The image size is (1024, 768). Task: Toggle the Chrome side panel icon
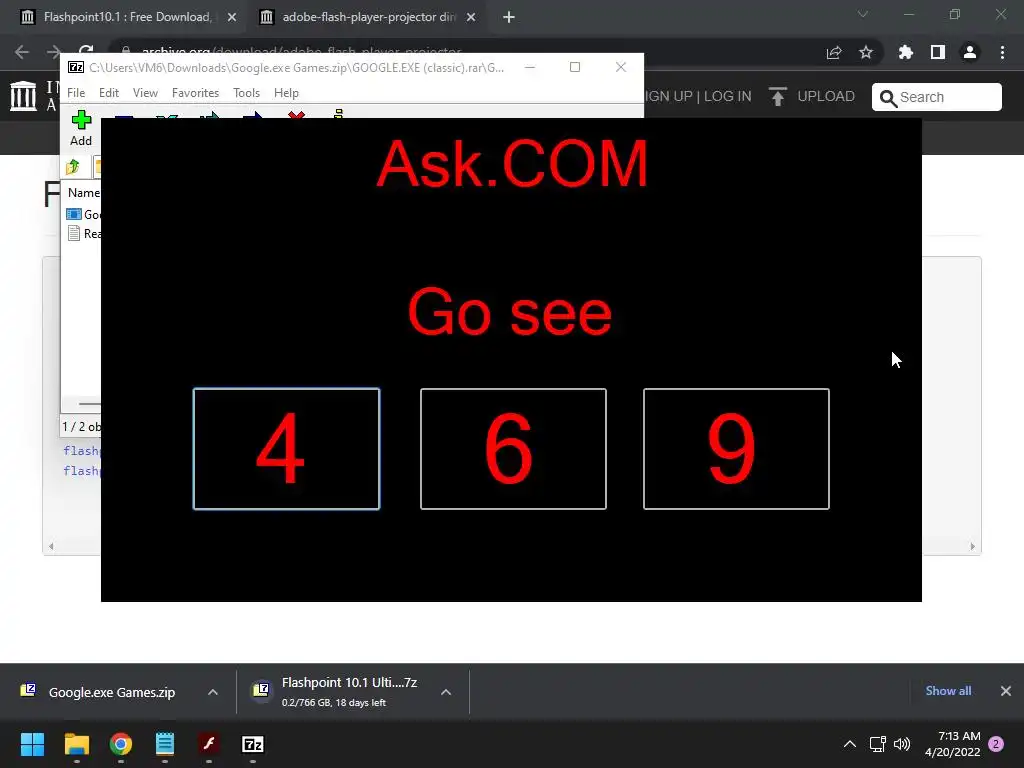(x=938, y=52)
